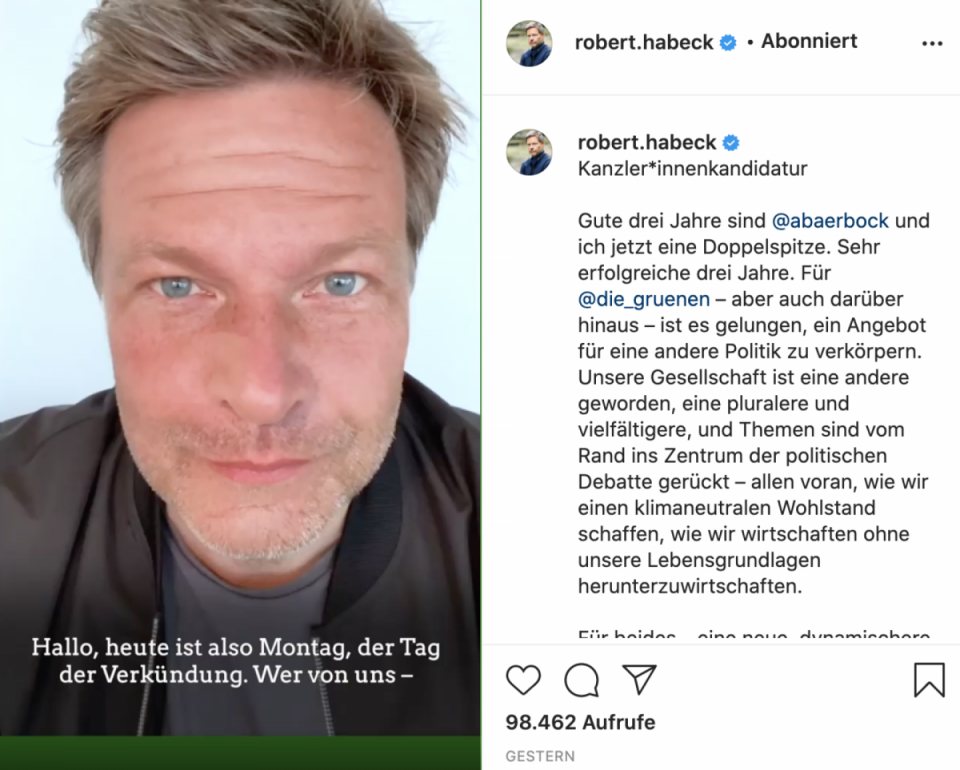Viewport: 960px width, 770px height.
Task: Open robert.habeck username in the header
Action: point(643,42)
